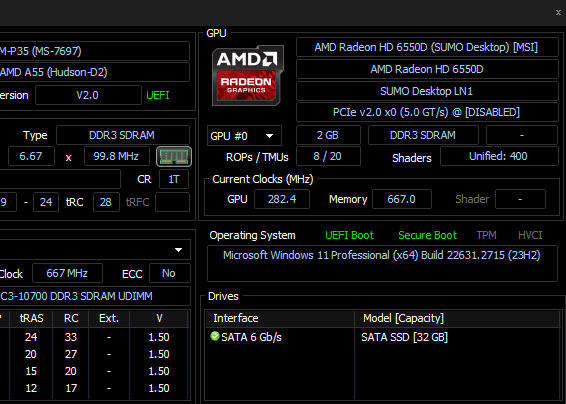Click the dash field right of the GPU memory type
The image size is (566, 404).
pos(522,135)
